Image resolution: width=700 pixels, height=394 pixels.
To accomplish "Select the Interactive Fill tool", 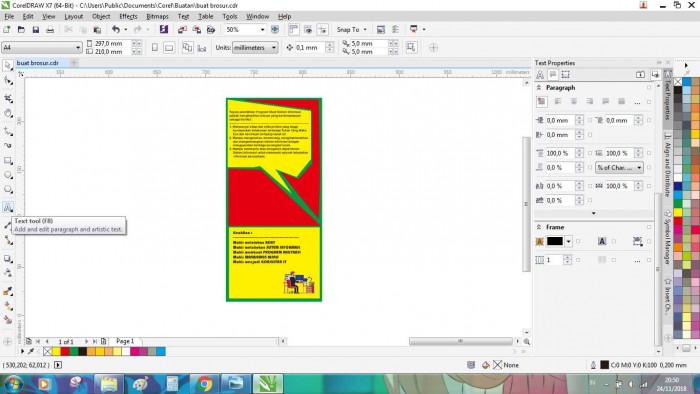I will [8, 306].
